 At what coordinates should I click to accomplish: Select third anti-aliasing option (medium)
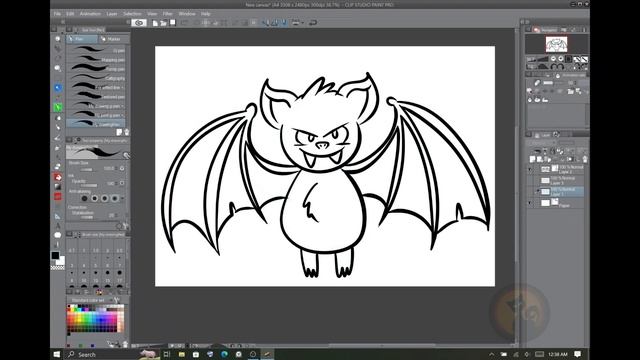(105, 198)
